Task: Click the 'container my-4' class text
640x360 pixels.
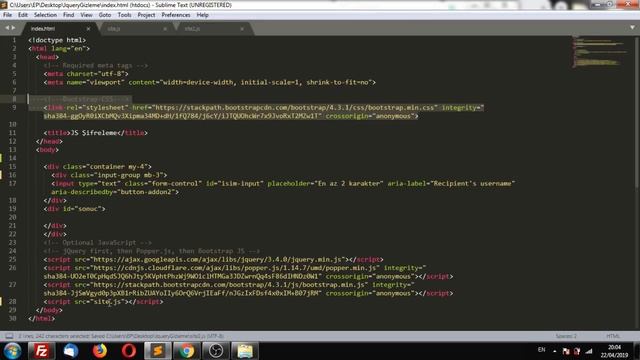Action: coord(117,167)
